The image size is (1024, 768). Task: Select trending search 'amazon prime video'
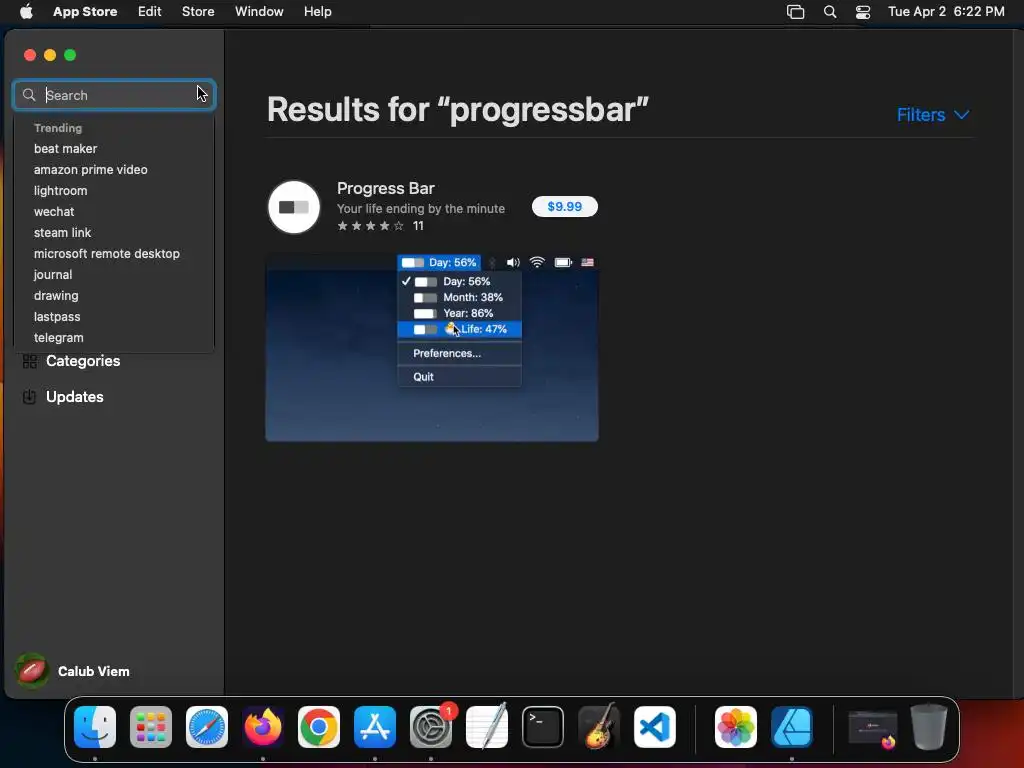pos(91,170)
